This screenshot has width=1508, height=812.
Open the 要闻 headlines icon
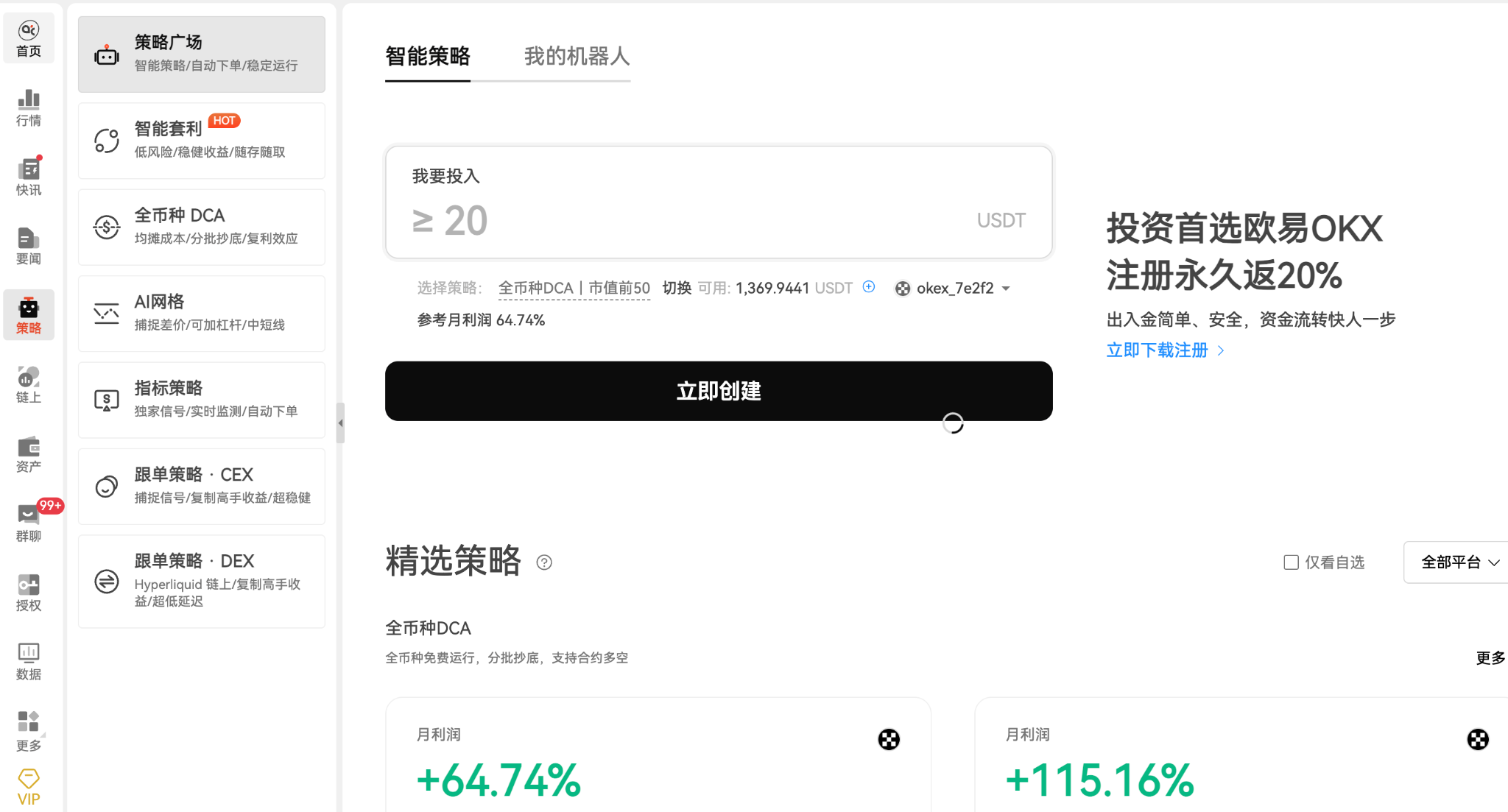point(29,246)
